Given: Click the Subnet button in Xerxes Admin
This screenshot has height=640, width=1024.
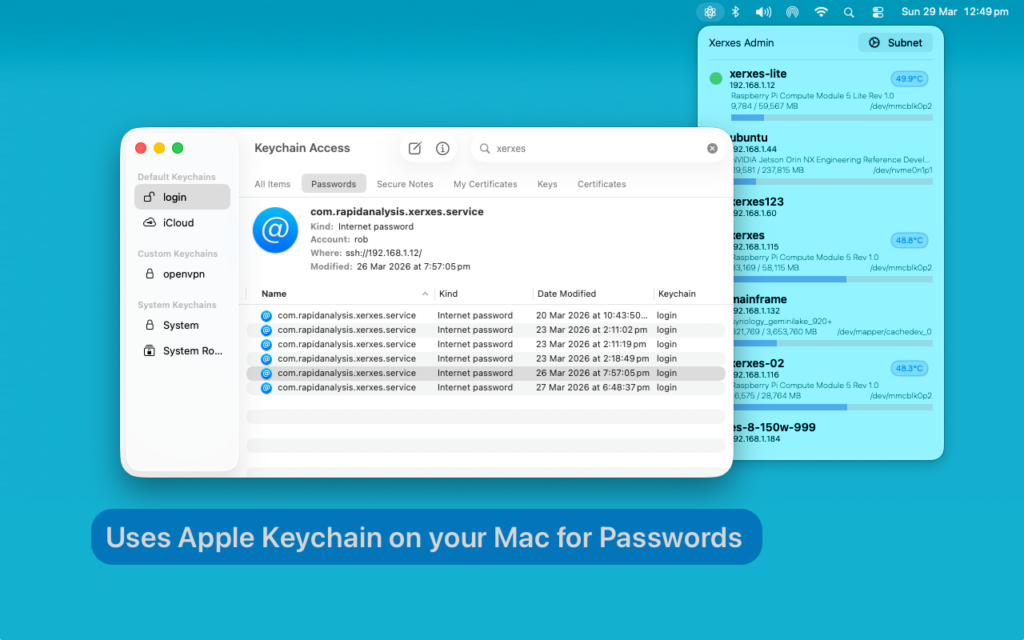Looking at the screenshot, I should [x=895, y=43].
